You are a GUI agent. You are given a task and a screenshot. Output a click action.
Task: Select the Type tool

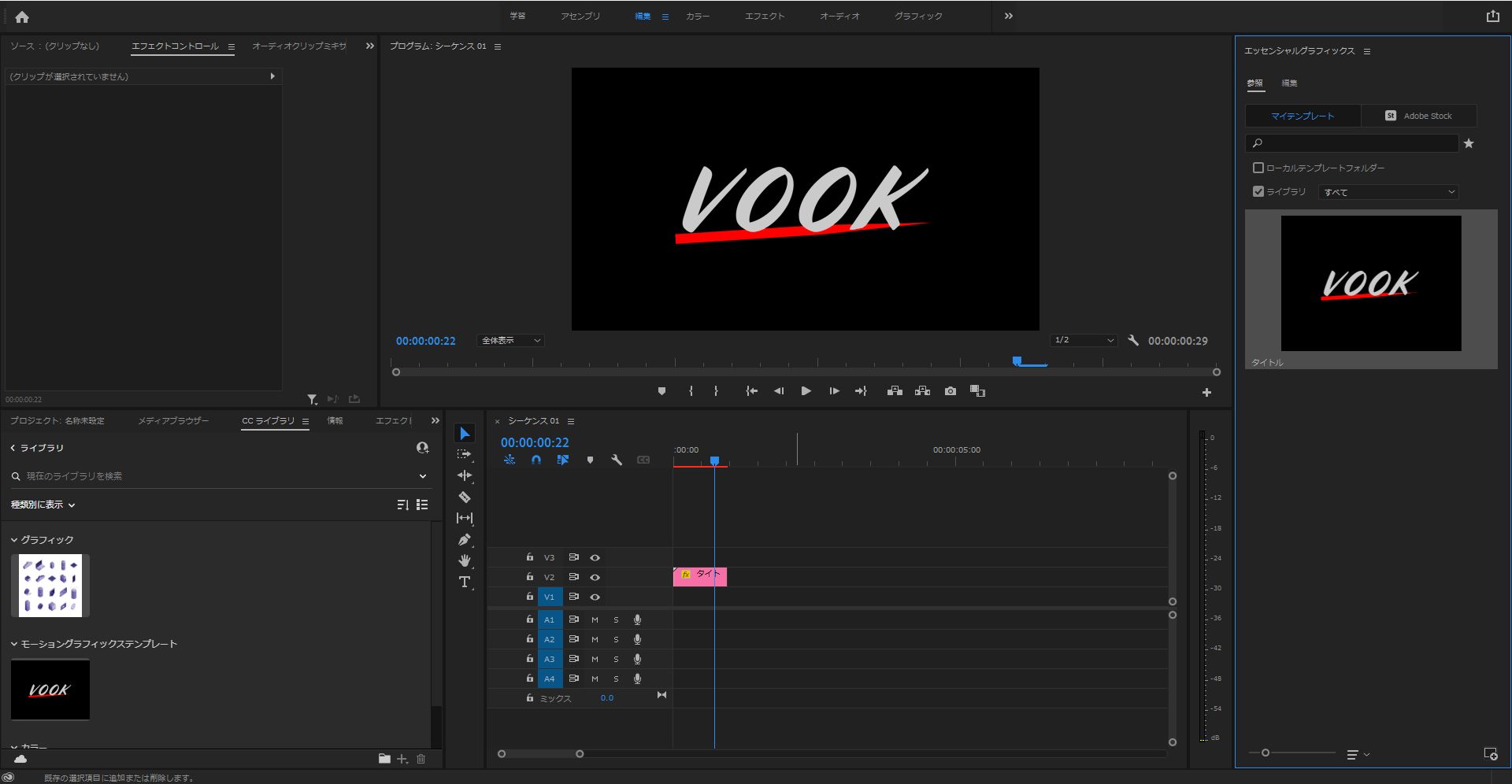465,582
